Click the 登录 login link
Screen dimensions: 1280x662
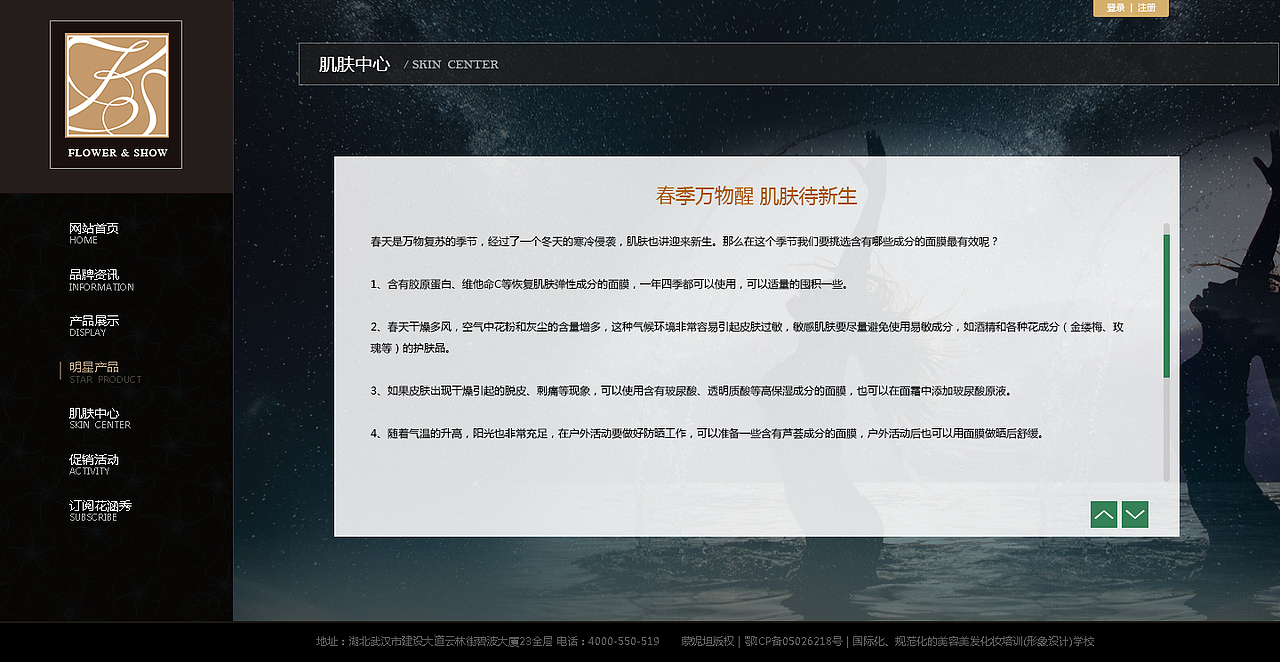1115,8
